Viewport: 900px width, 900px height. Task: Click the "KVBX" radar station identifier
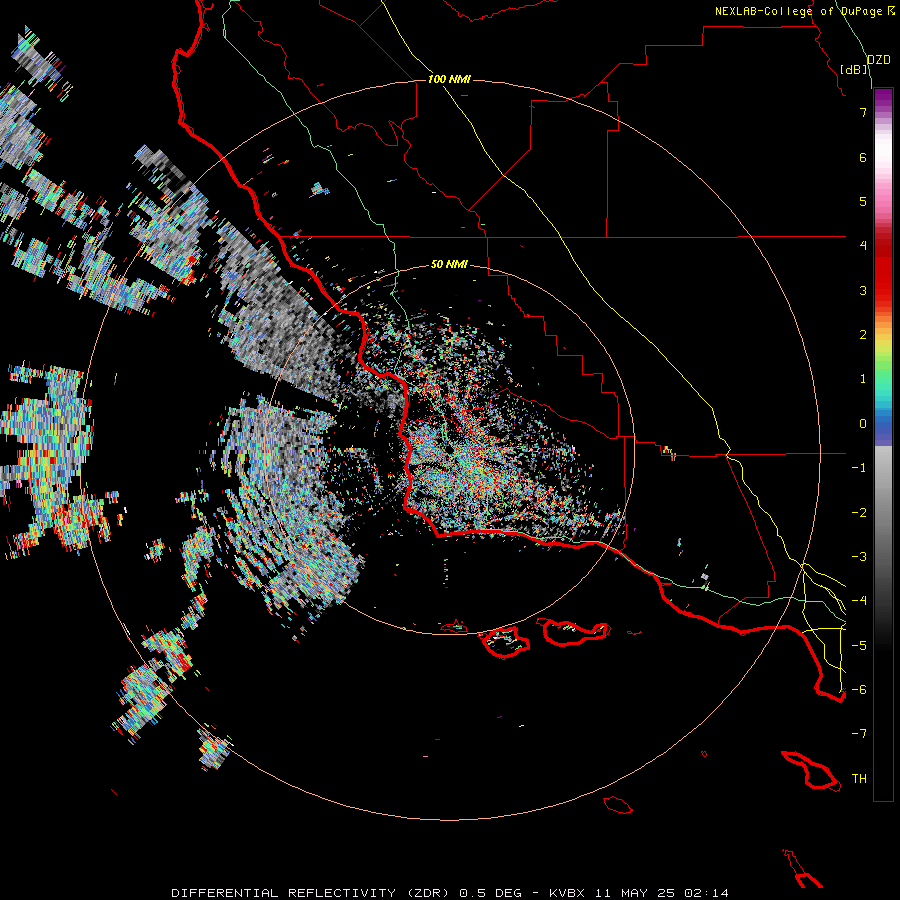tap(567, 893)
